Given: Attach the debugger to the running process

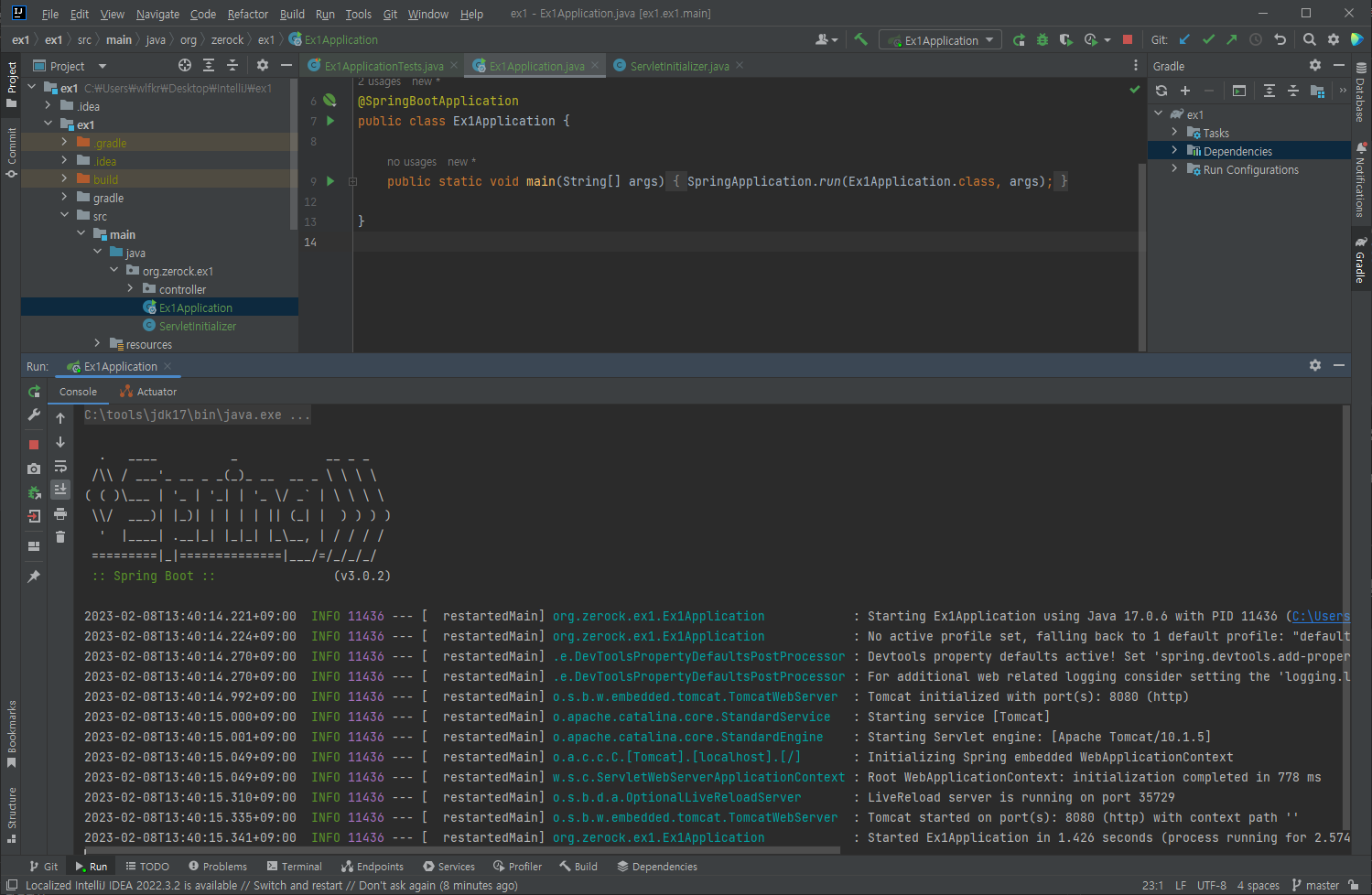Looking at the screenshot, I should pyautogui.click(x=34, y=492).
